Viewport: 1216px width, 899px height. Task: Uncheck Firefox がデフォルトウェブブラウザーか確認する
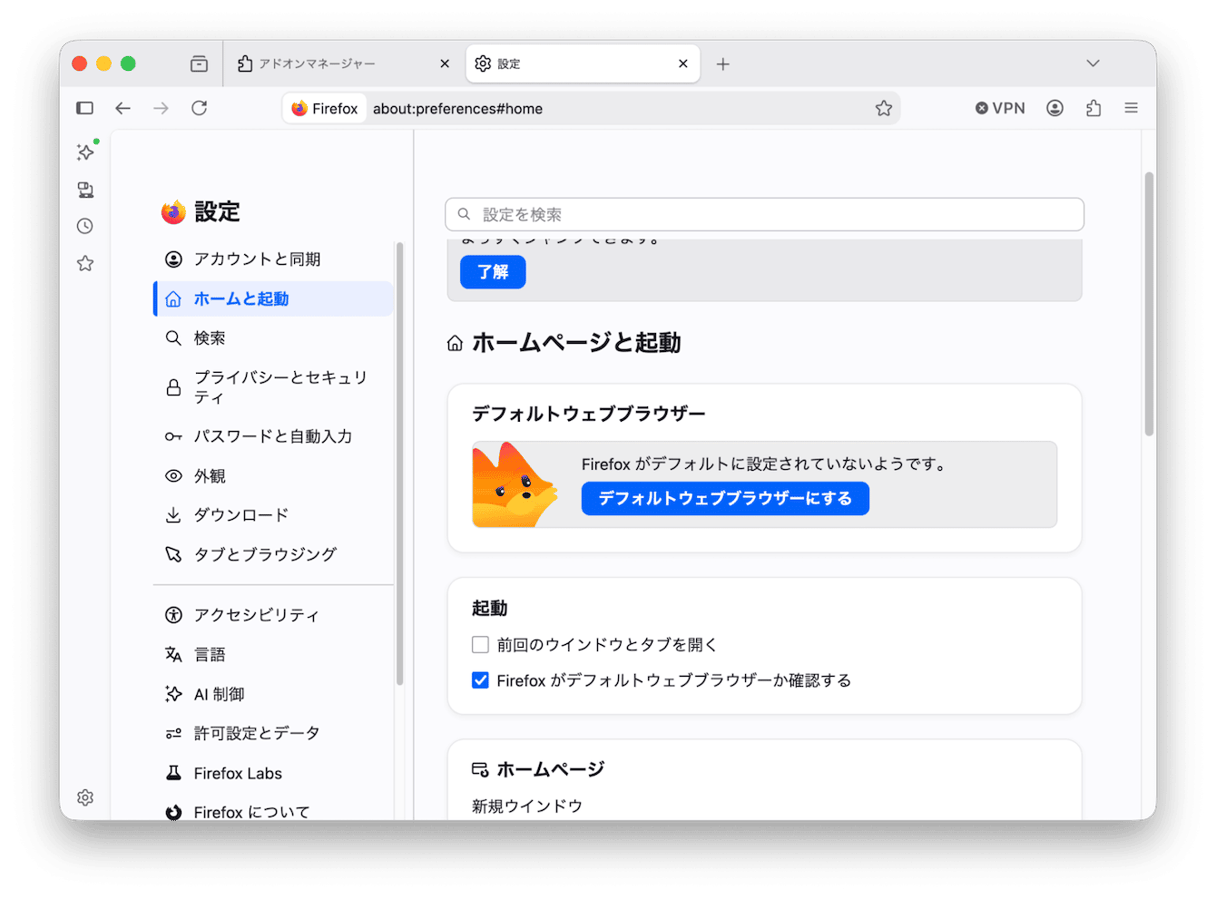click(481, 680)
